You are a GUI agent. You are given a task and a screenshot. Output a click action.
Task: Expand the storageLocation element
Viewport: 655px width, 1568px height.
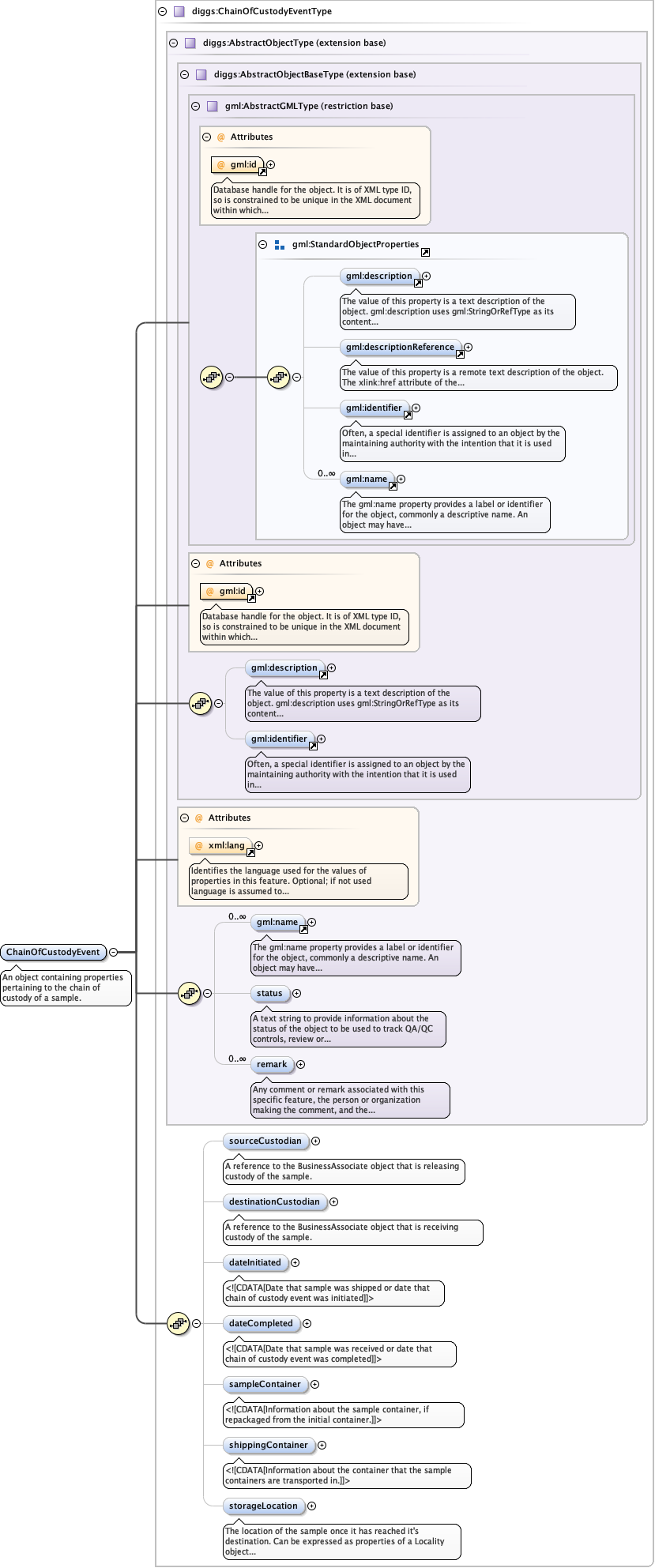(x=311, y=1506)
